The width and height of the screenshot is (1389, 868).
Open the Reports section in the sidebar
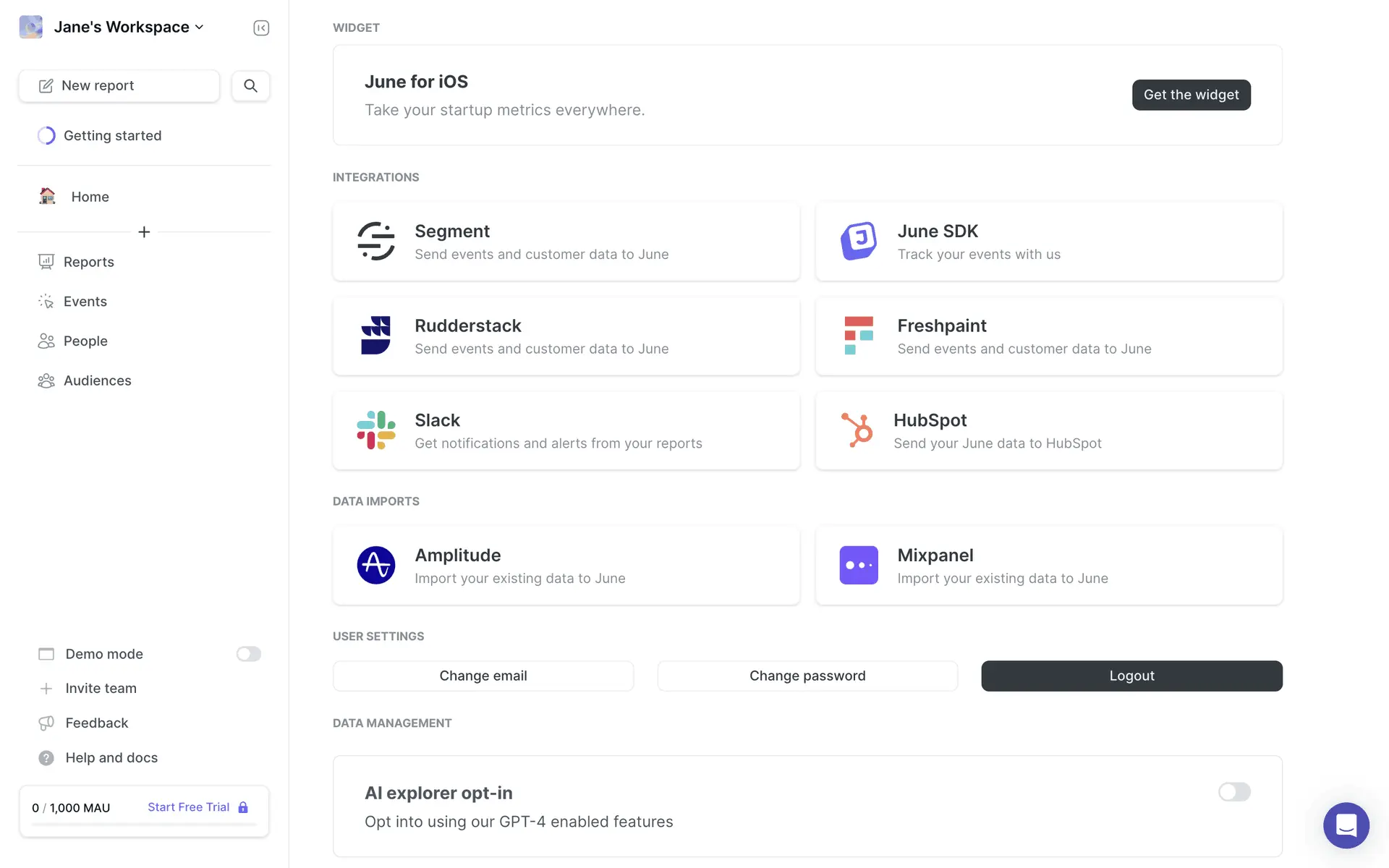point(88,262)
